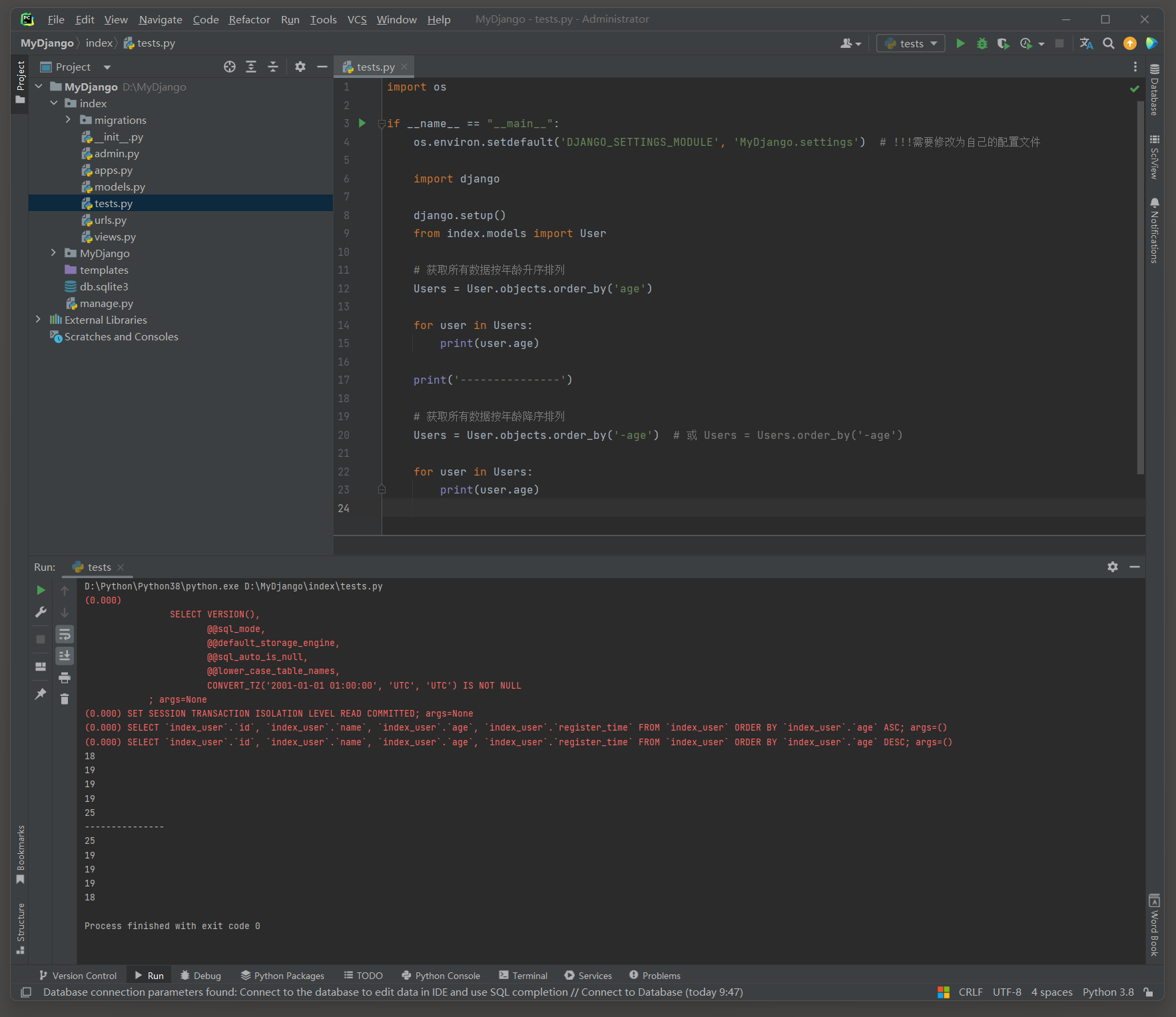Open the Word Book side panel
Viewport: 1176px width, 1017px height.
(x=1155, y=925)
